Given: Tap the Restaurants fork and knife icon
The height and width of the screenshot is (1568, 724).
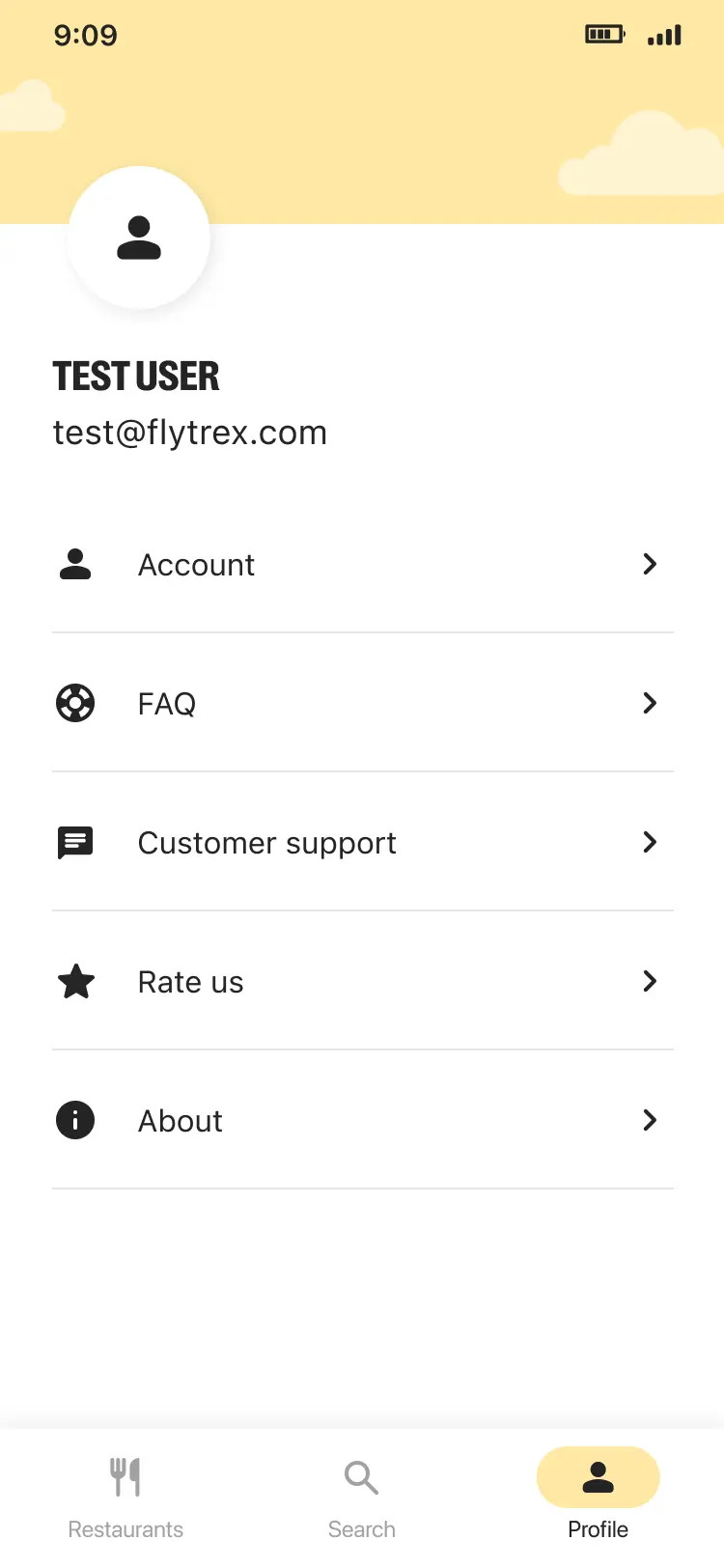Looking at the screenshot, I should tap(125, 1477).
